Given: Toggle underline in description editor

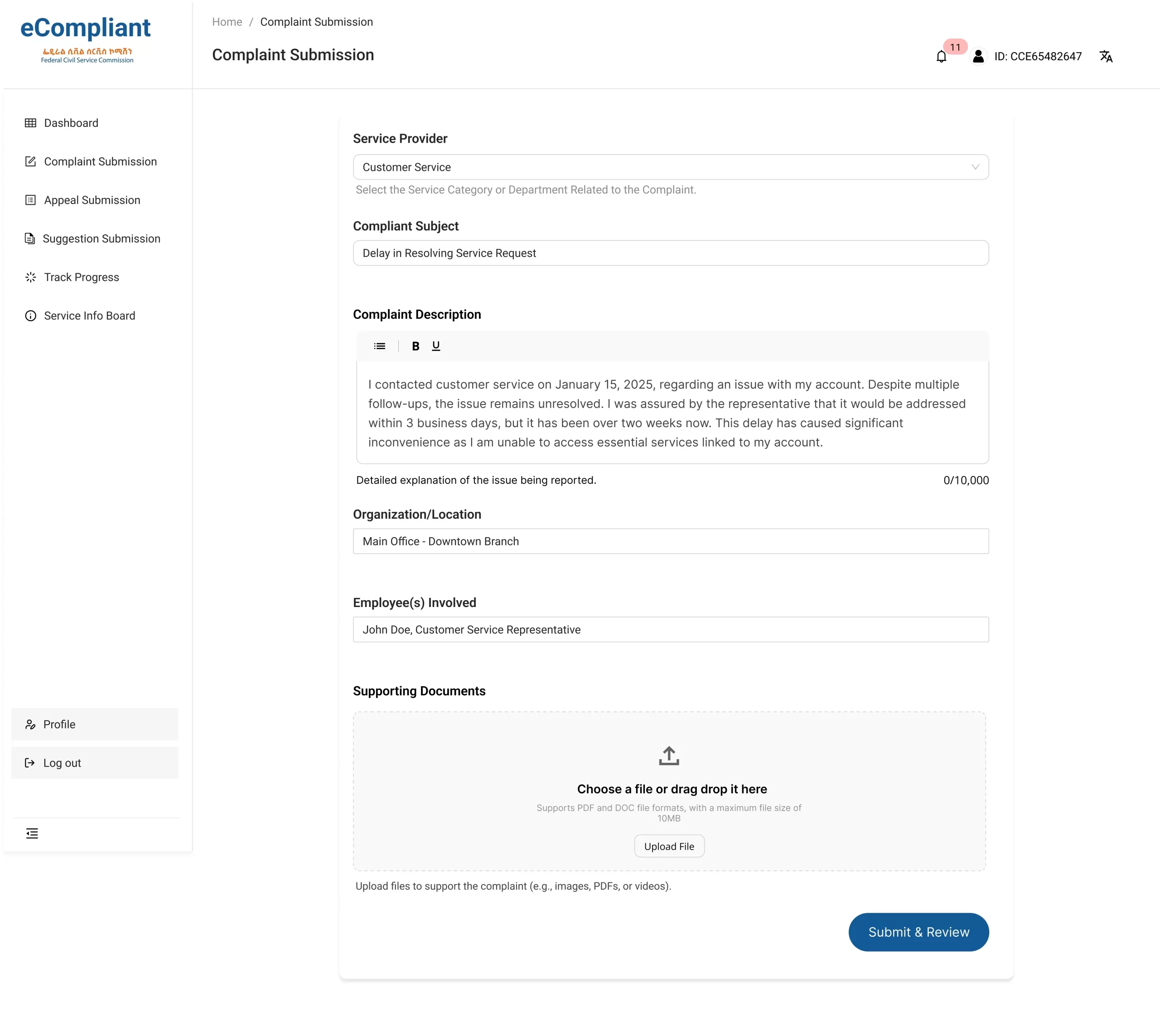Looking at the screenshot, I should 435,346.
